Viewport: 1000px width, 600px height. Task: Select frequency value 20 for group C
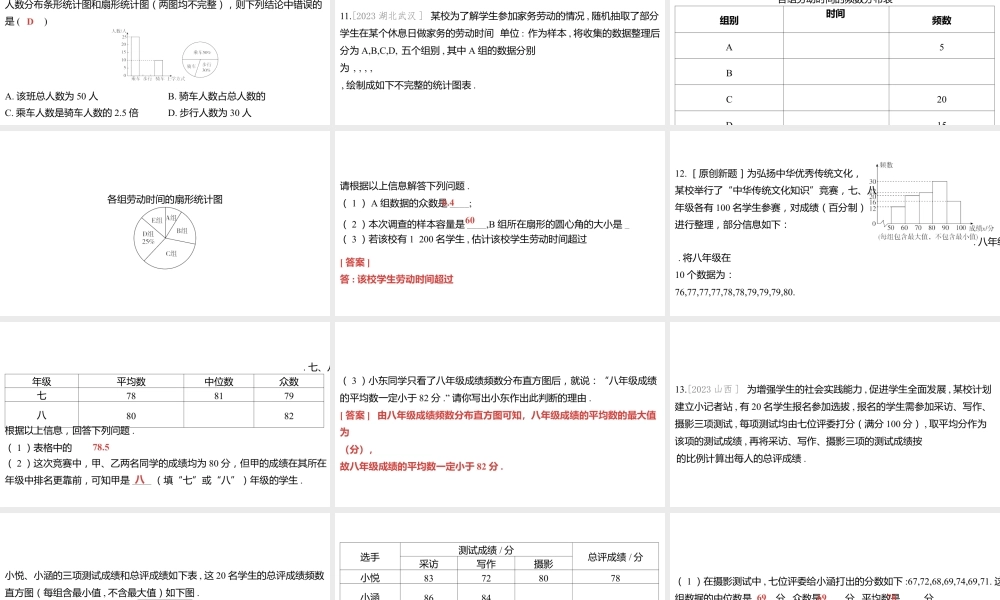click(940, 100)
